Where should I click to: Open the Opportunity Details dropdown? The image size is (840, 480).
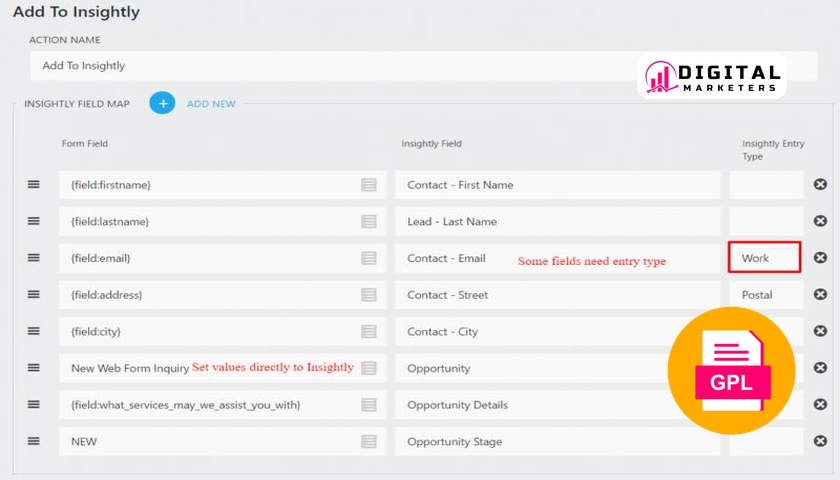click(x=558, y=405)
